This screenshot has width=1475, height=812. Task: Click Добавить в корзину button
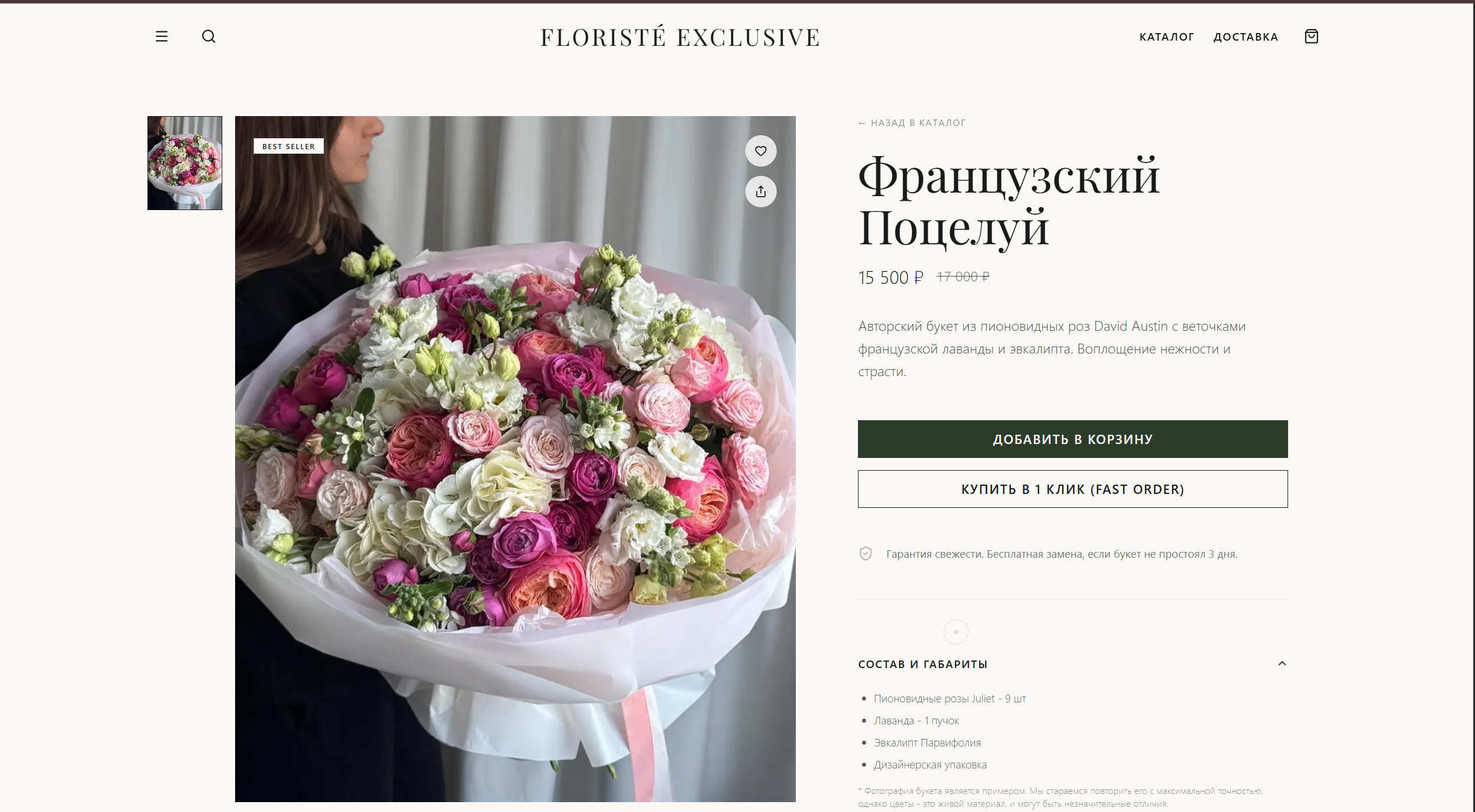1072,439
